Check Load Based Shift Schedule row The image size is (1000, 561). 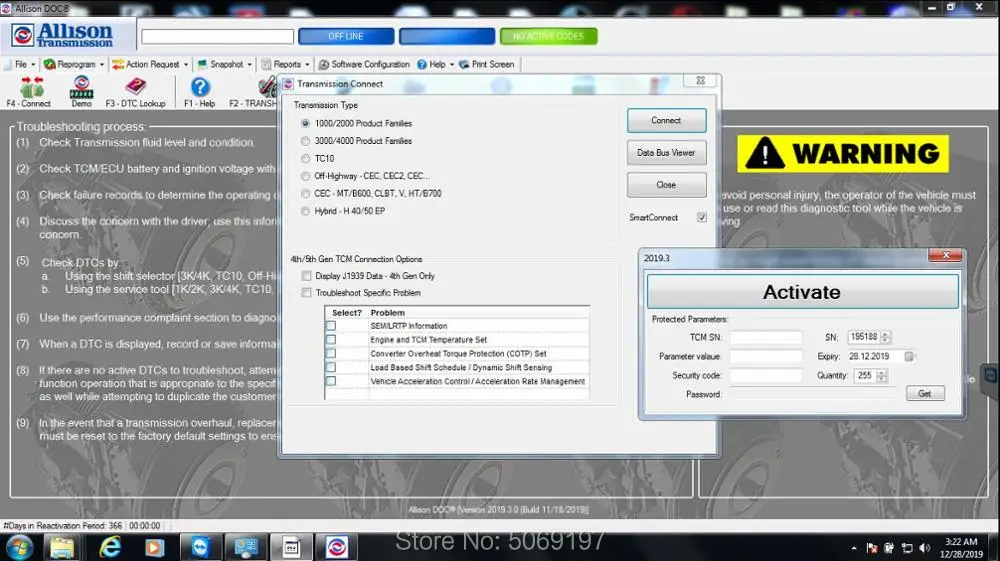tap(331, 367)
